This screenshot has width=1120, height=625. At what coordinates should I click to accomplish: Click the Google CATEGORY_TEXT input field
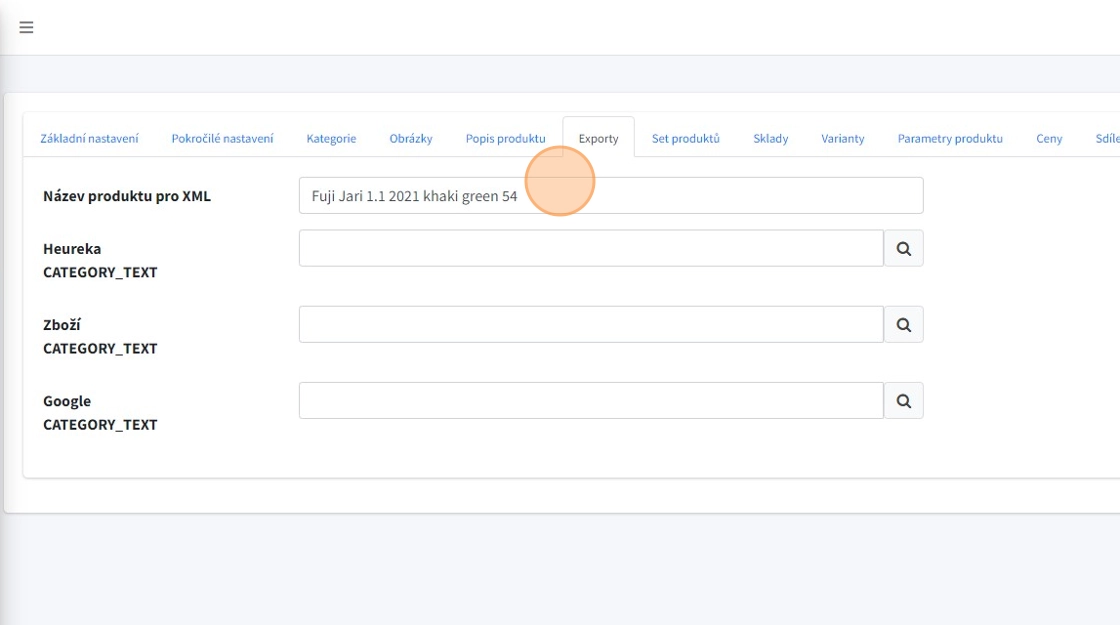pyautogui.click(x=590, y=401)
